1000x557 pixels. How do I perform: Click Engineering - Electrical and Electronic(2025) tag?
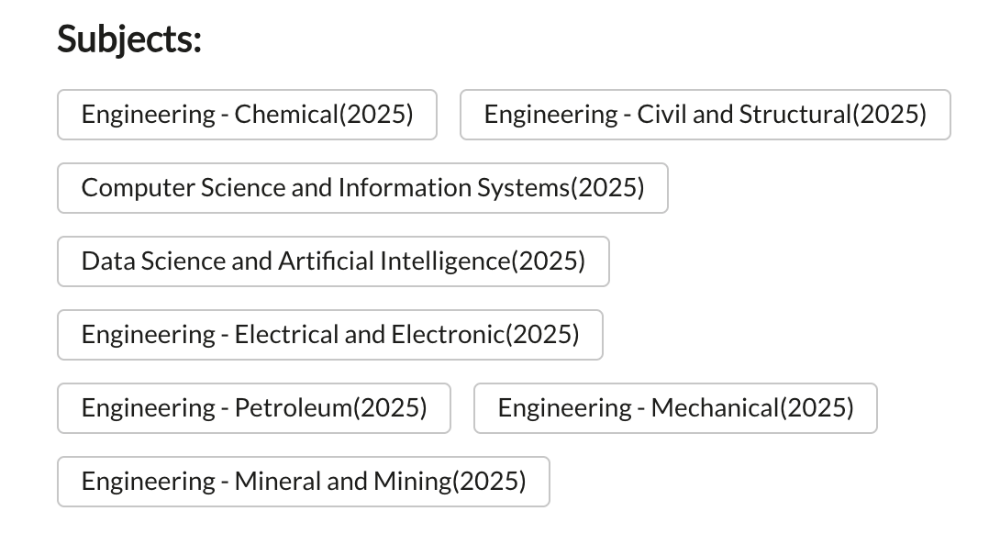(x=330, y=334)
